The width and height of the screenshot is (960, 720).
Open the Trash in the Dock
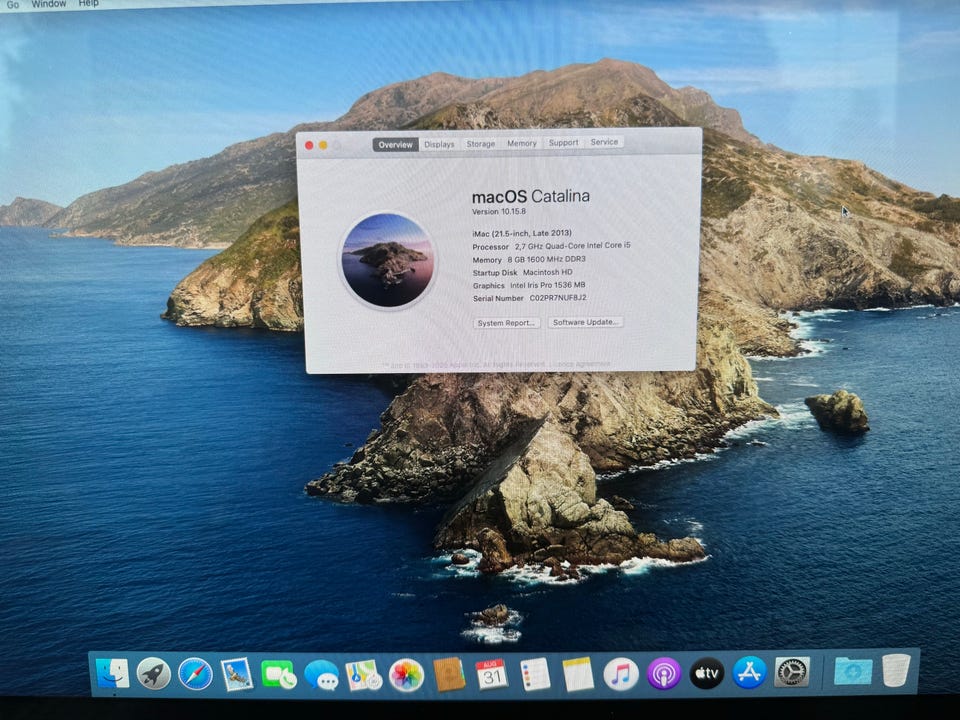896,670
